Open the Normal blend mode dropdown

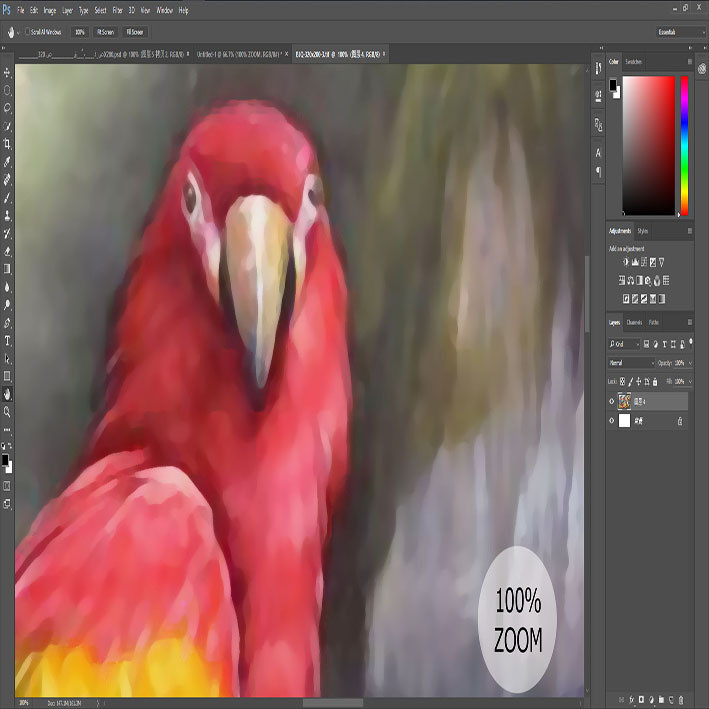(631, 363)
